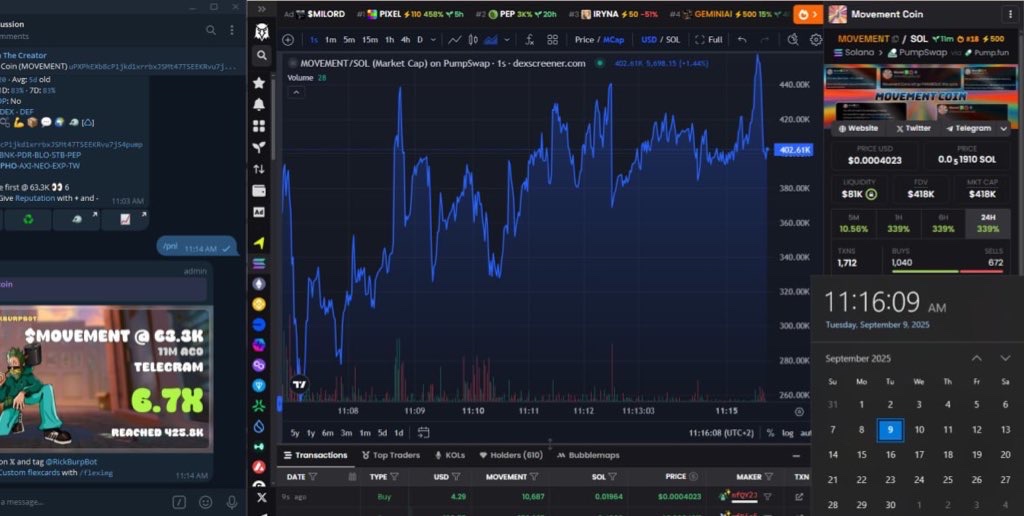The height and width of the screenshot is (516, 1024).
Task: Select the Base chain icon in sidebar
Action: pos(259,325)
